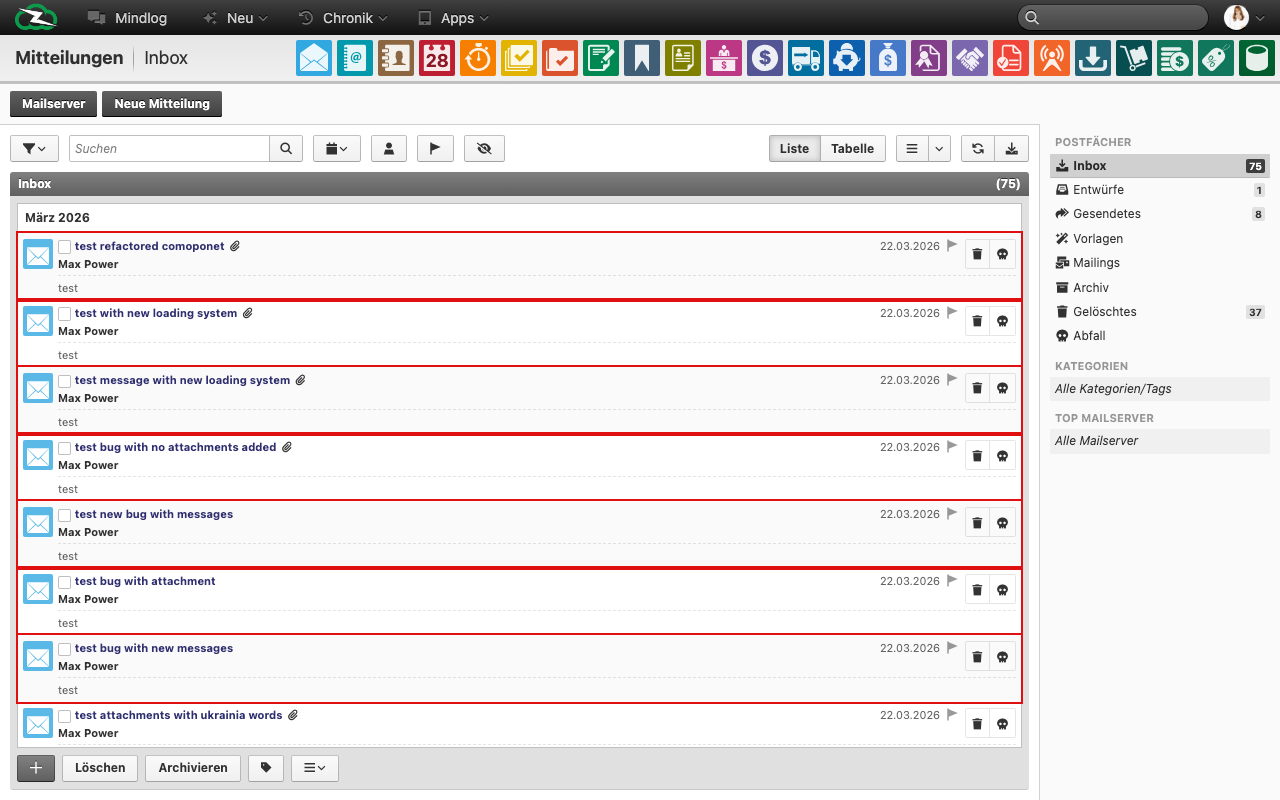1280x800 pixels.
Task: Open the Chronik dropdown menu
Action: point(343,18)
